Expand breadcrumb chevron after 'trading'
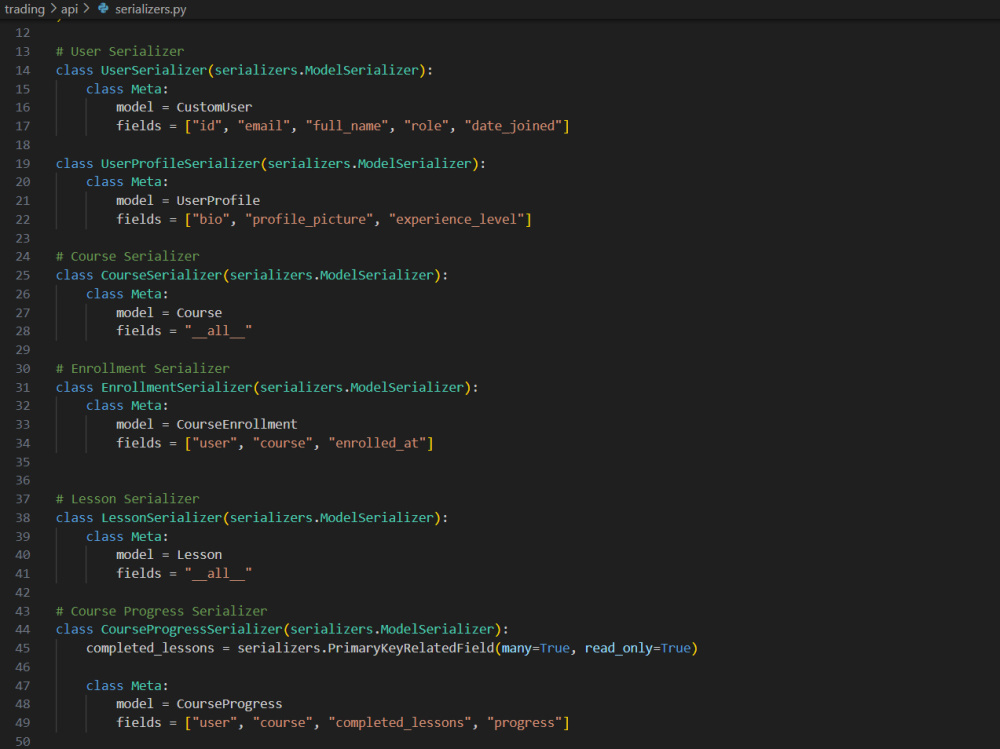 pyautogui.click(x=54, y=9)
